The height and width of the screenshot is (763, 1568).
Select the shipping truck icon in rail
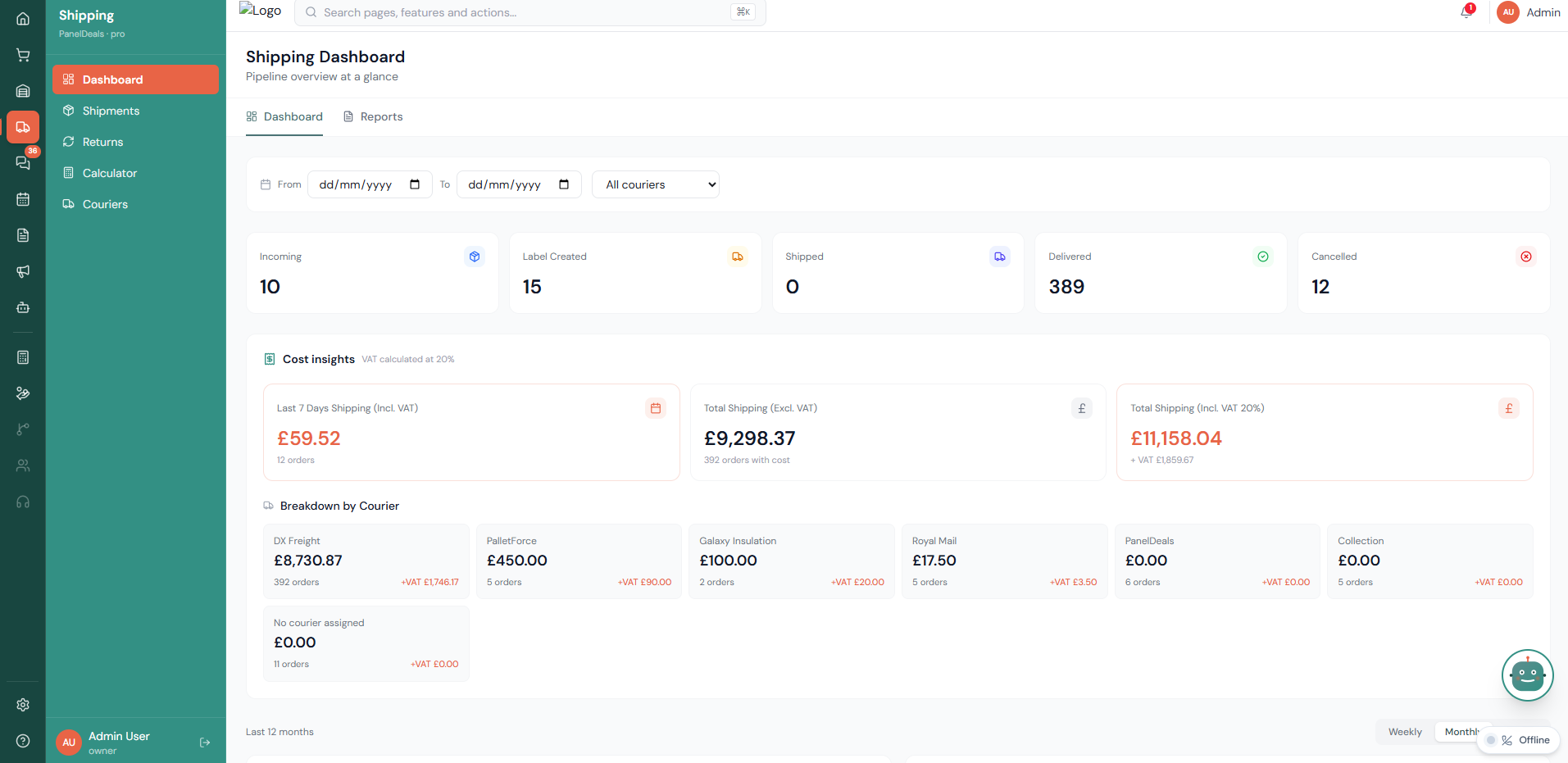pos(23,127)
